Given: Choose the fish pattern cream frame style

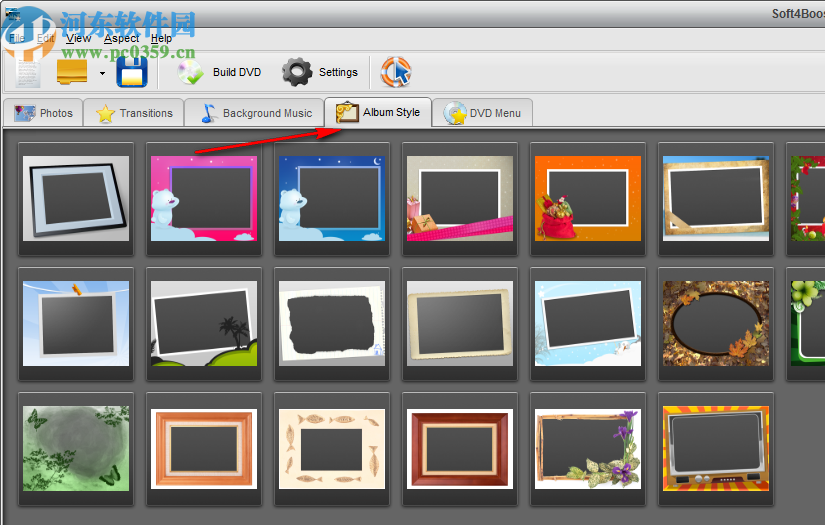Looking at the screenshot, I should 331,449.
